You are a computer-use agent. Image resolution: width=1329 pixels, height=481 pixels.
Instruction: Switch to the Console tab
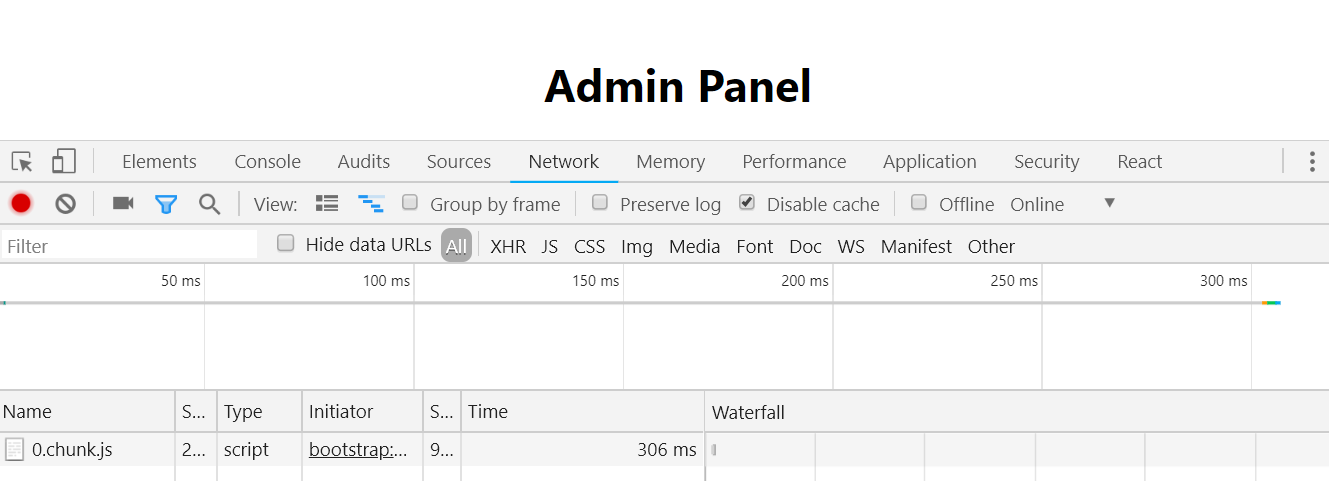[267, 162]
